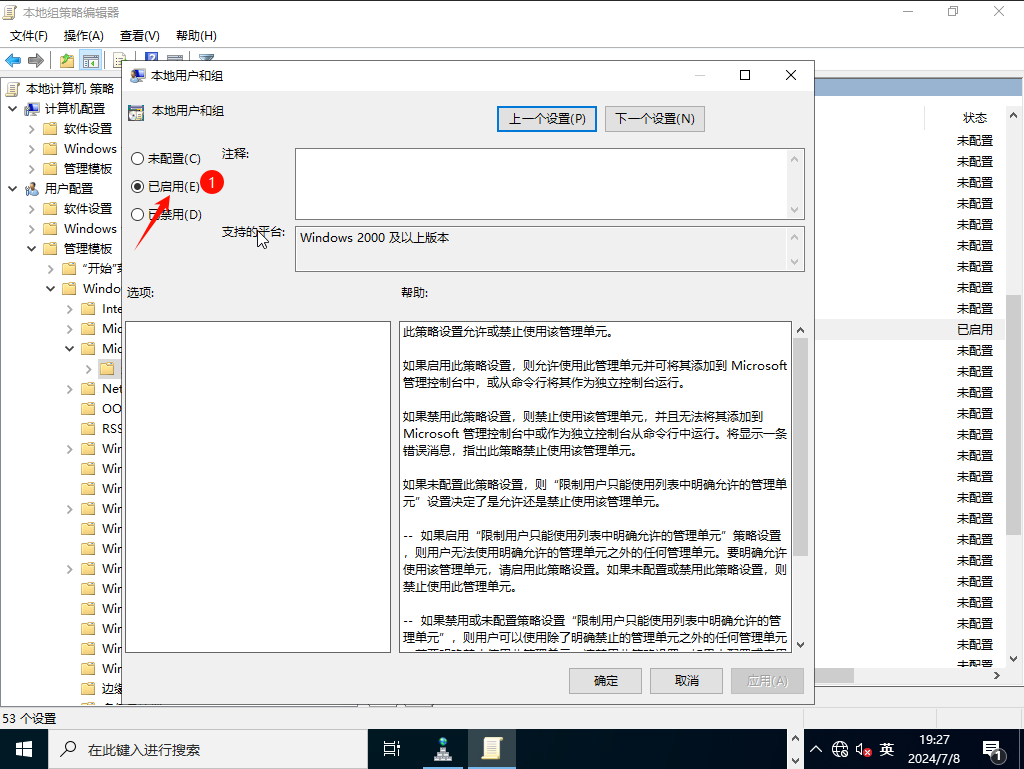The height and width of the screenshot is (769, 1024).
Task: Click the folder icon next to RSS
Action: pyautogui.click(x=88, y=429)
